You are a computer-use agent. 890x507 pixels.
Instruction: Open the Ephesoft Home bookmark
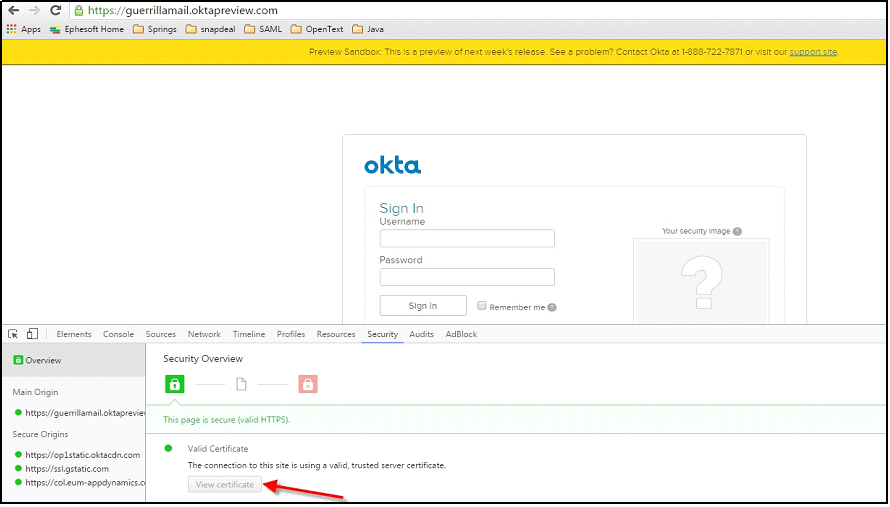click(x=87, y=29)
